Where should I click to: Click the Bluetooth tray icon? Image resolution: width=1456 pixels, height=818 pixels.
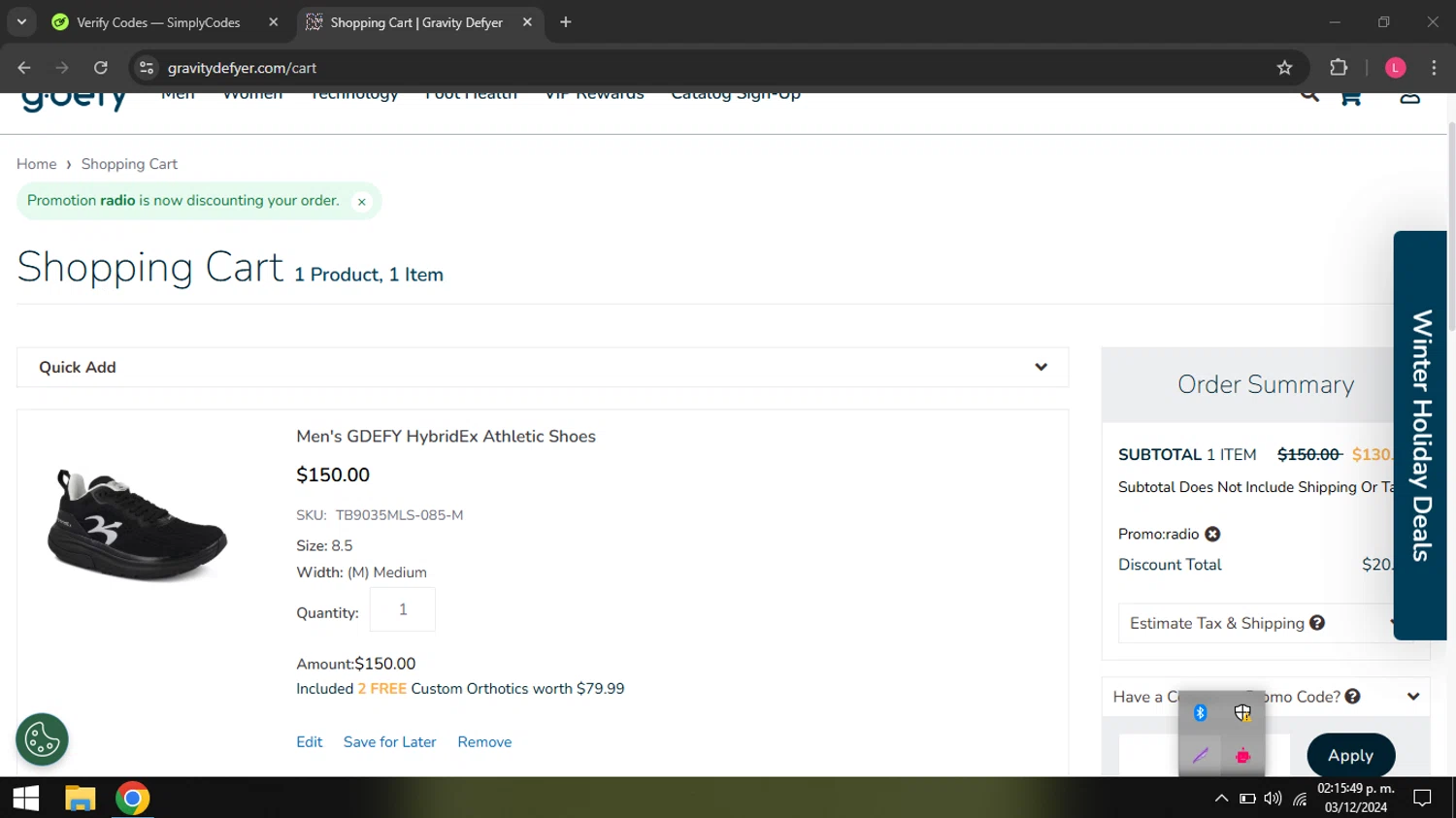click(1201, 713)
